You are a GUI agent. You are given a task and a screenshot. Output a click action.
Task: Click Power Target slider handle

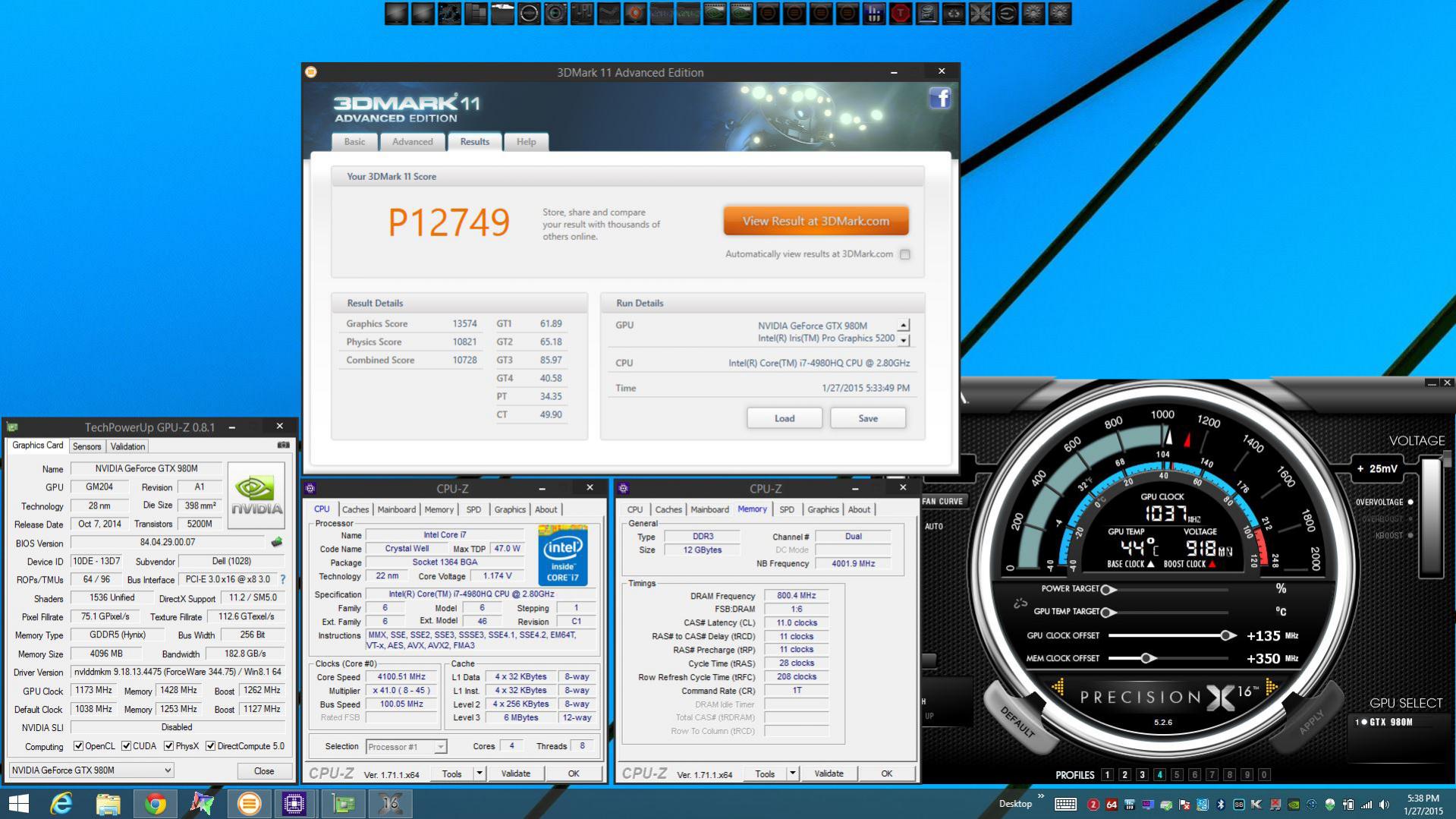(1107, 589)
